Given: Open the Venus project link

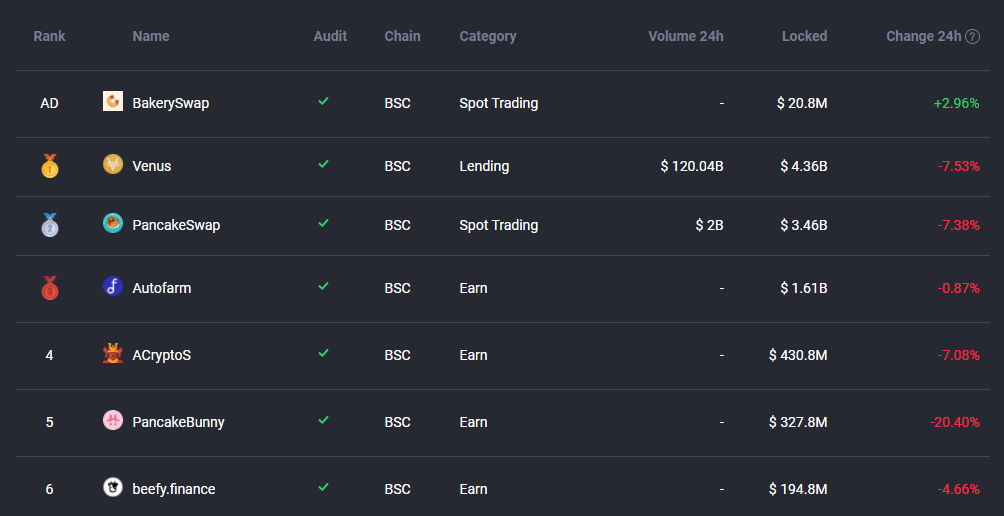Looking at the screenshot, I should (152, 166).
